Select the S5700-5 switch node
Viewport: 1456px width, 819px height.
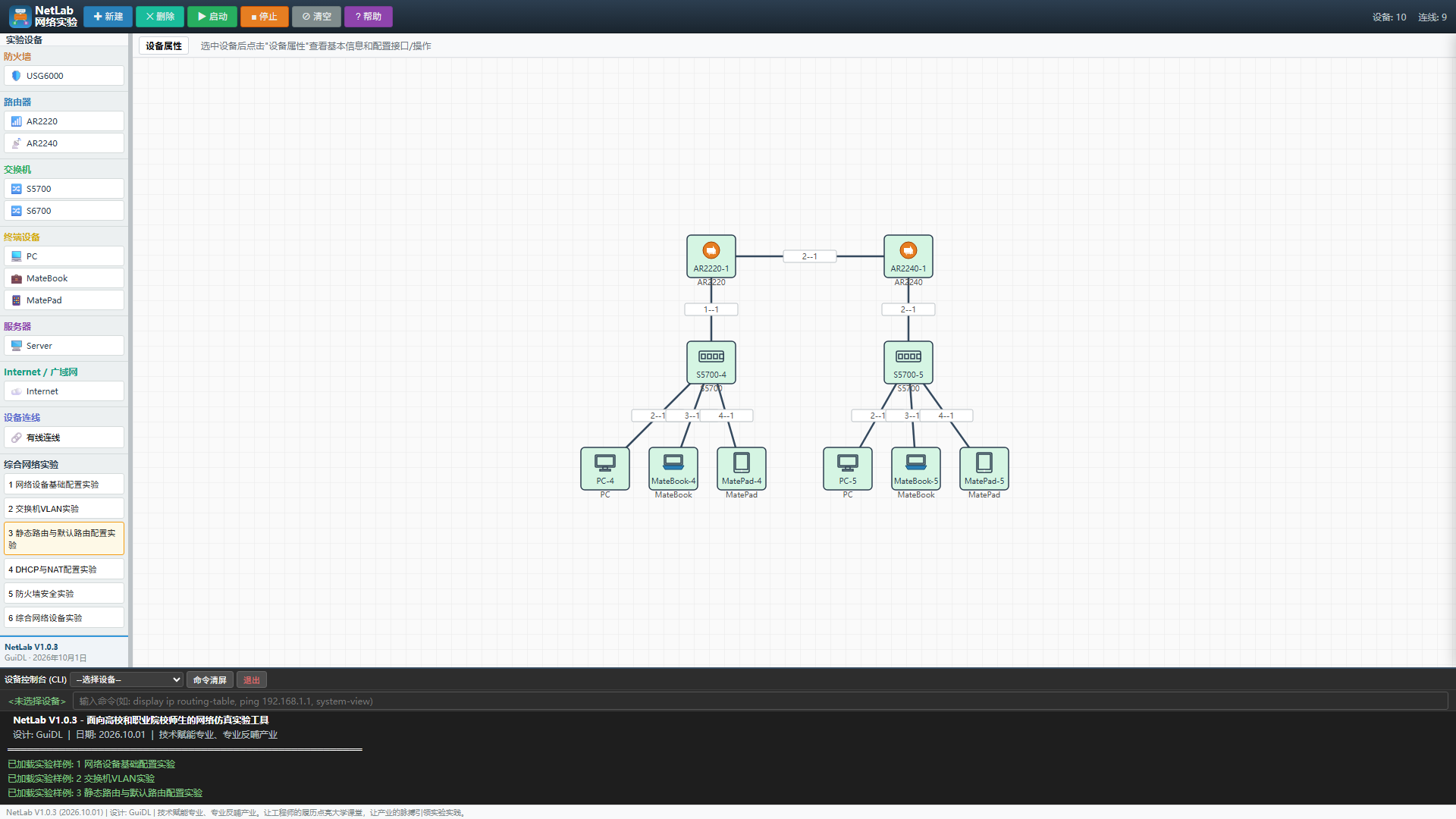click(908, 362)
